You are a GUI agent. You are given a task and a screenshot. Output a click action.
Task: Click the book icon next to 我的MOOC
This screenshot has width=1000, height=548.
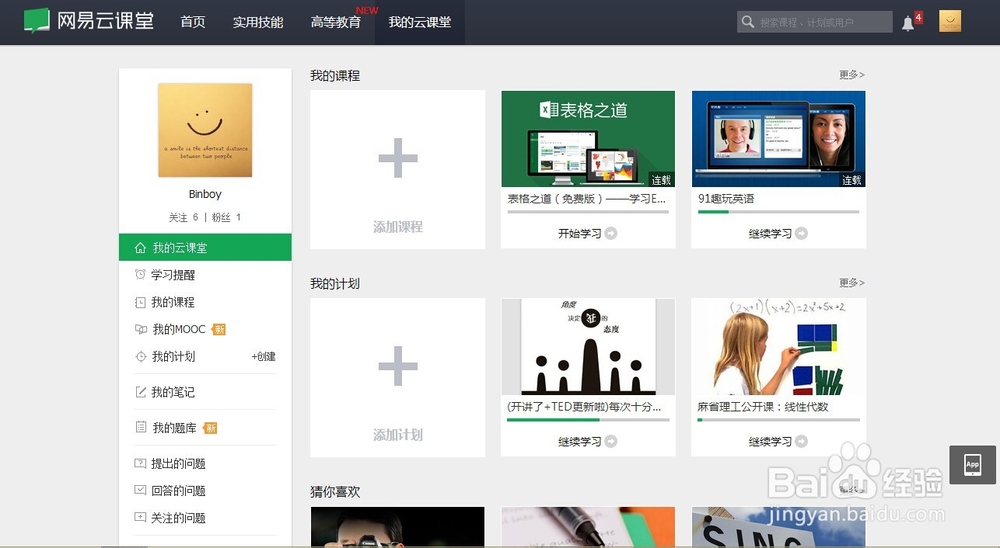pyautogui.click(x=141, y=329)
